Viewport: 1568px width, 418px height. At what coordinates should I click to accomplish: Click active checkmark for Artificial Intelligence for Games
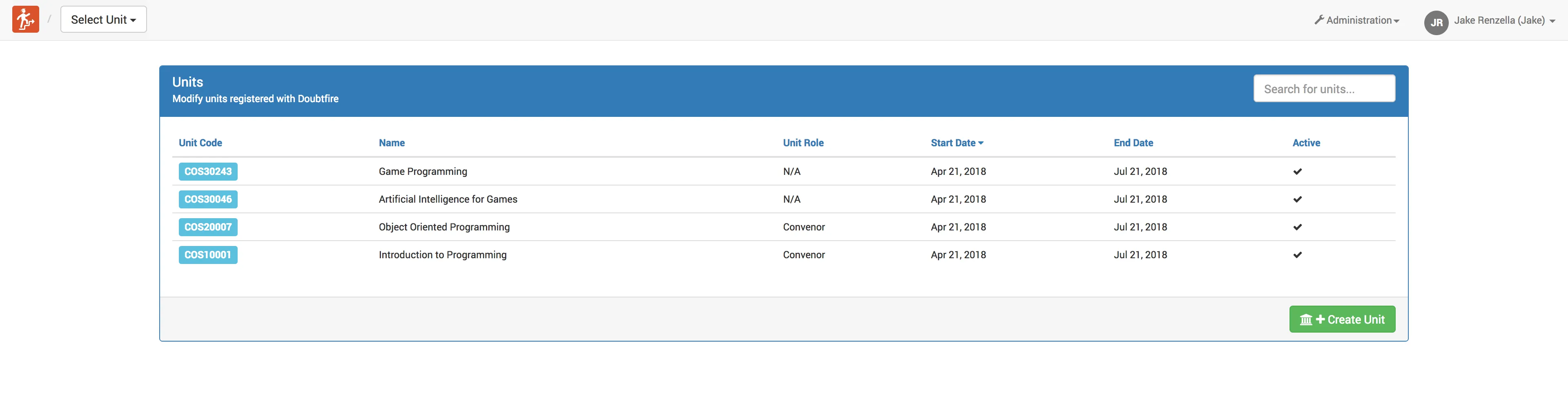coord(1297,199)
